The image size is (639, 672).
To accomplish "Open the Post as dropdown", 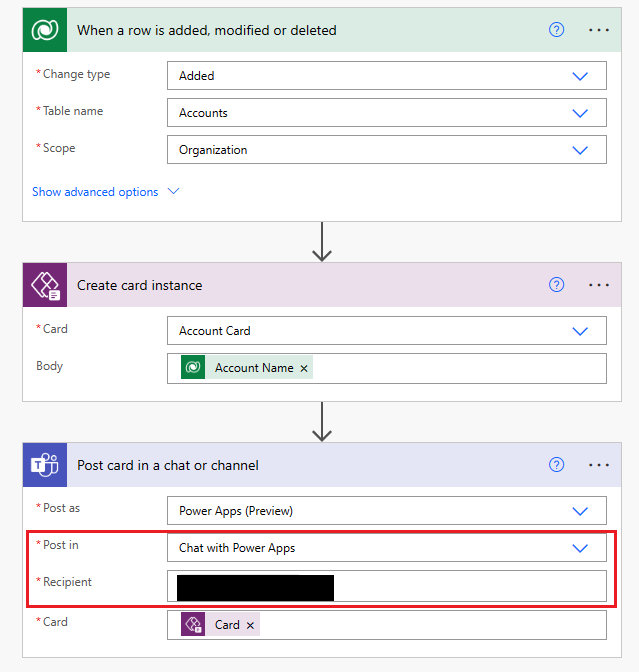I will (387, 510).
